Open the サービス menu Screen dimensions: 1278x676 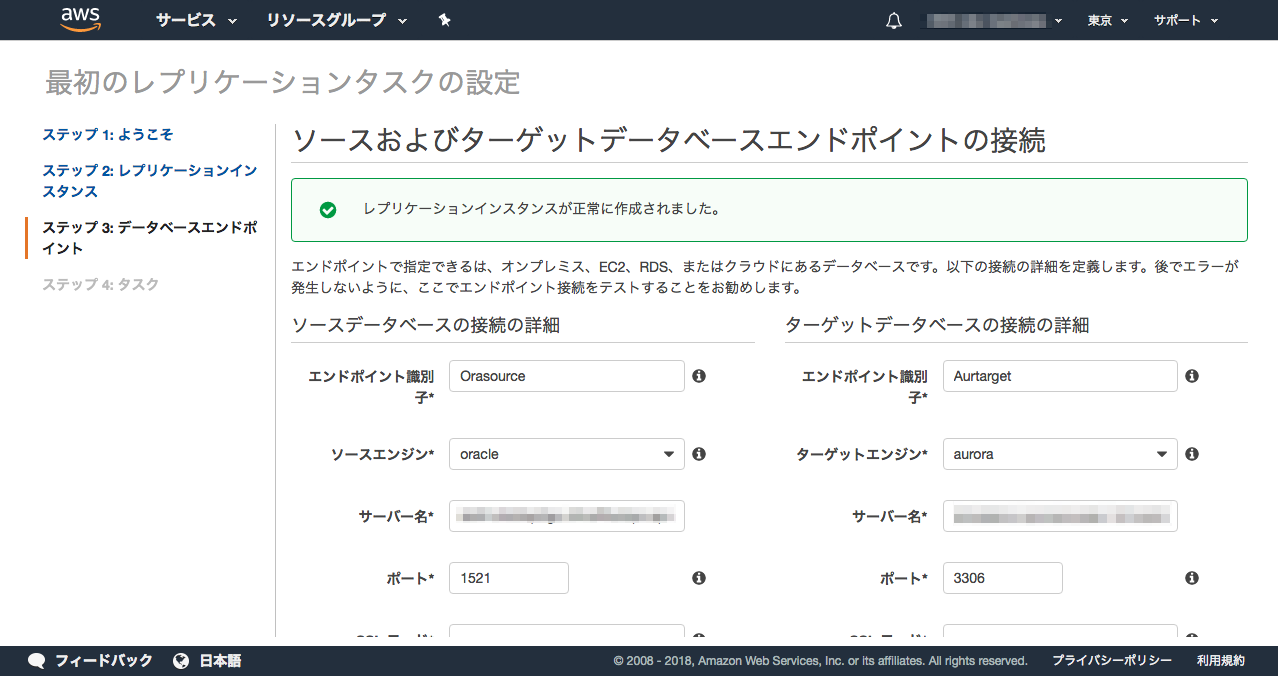[196, 20]
